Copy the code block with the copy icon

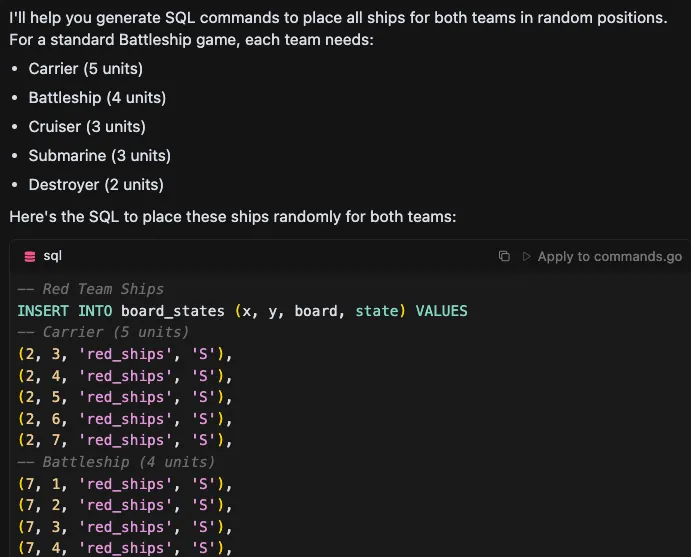[x=504, y=257]
